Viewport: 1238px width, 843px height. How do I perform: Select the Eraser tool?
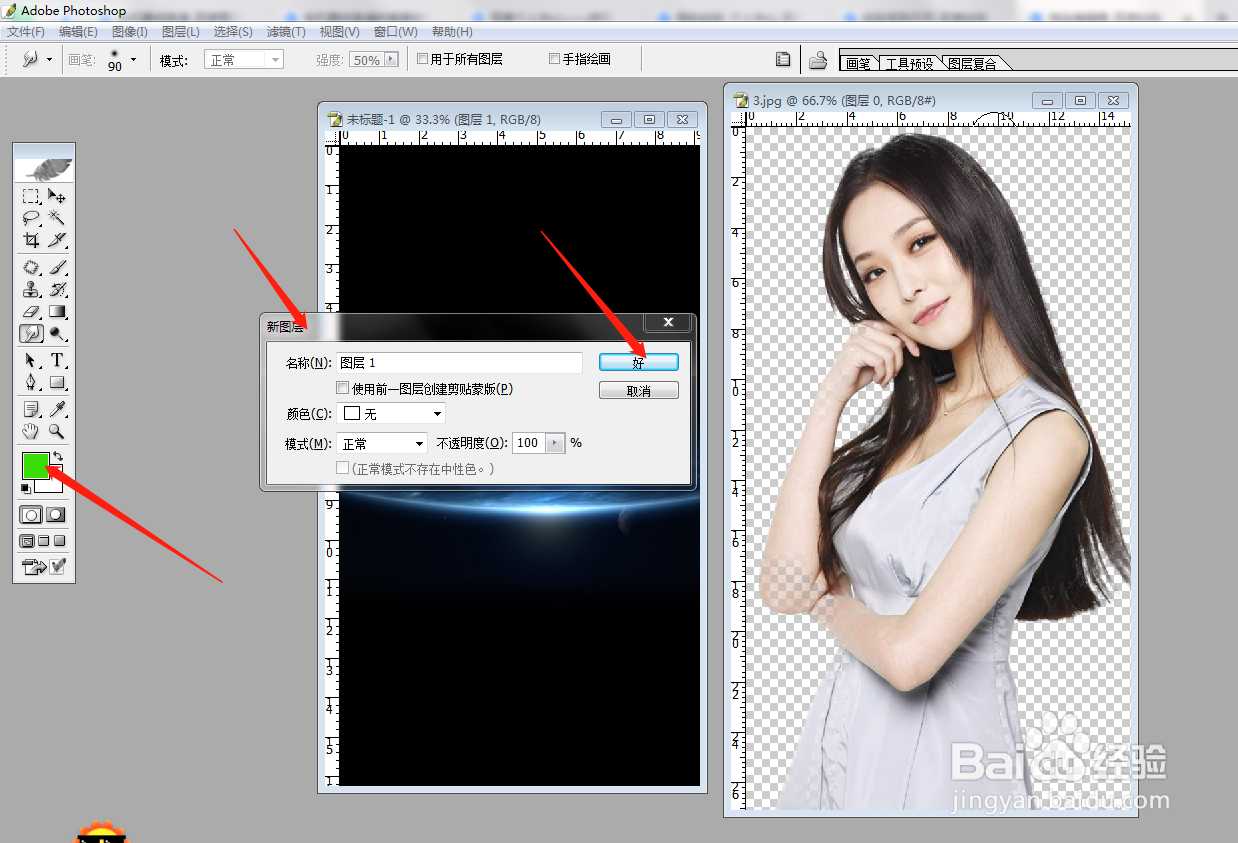coord(31,312)
